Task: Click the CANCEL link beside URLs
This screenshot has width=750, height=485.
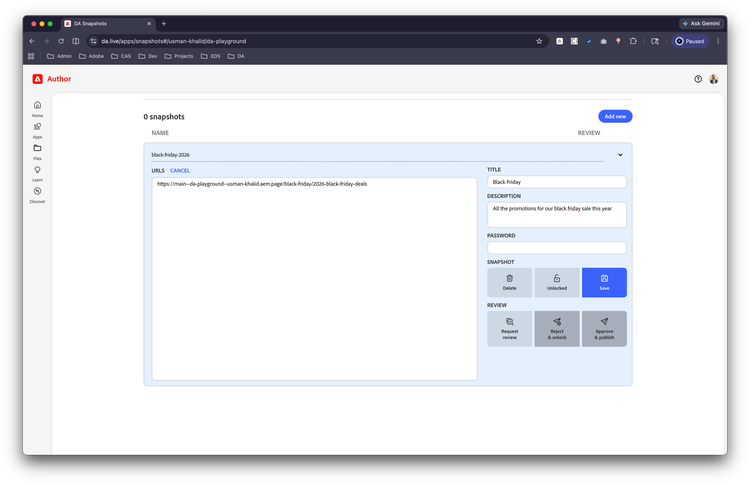Action: pos(180,171)
